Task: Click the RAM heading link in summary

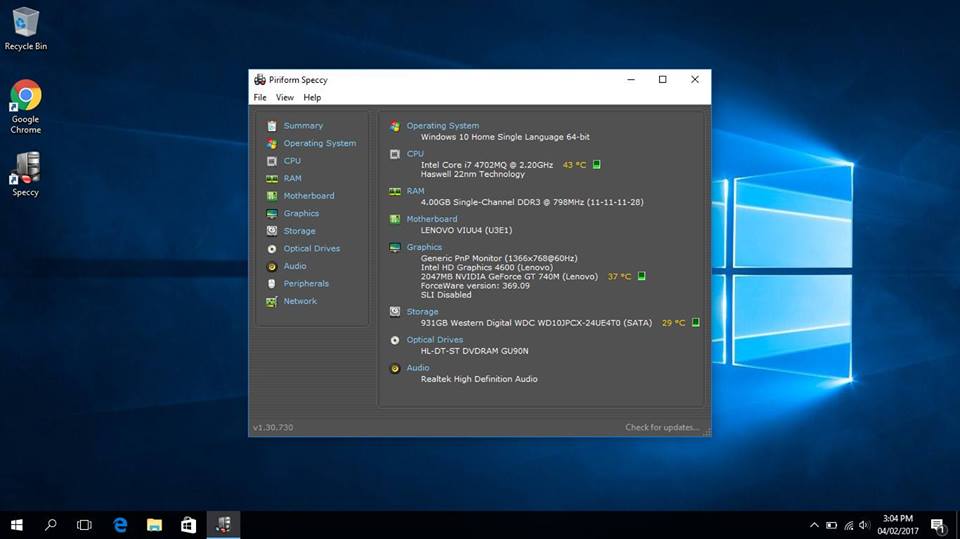Action: click(415, 191)
